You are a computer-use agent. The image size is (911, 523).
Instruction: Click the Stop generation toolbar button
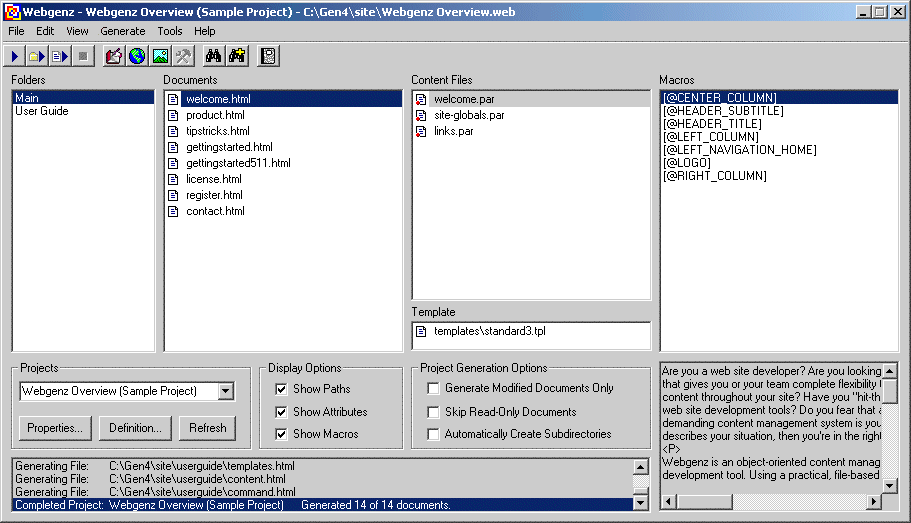(x=83, y=56)
